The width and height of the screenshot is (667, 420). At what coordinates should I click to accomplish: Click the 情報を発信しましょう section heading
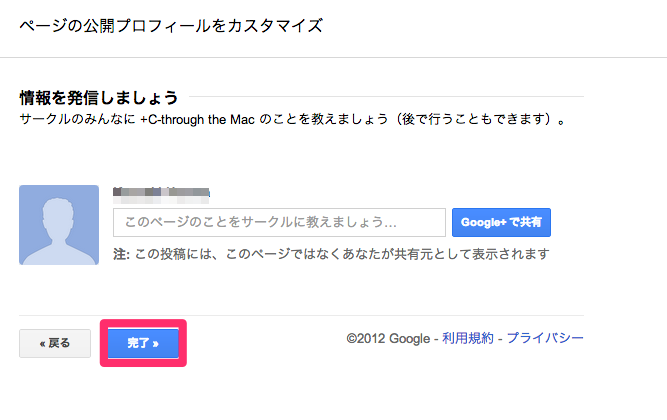pyautogui.click(x=99, y=97)
